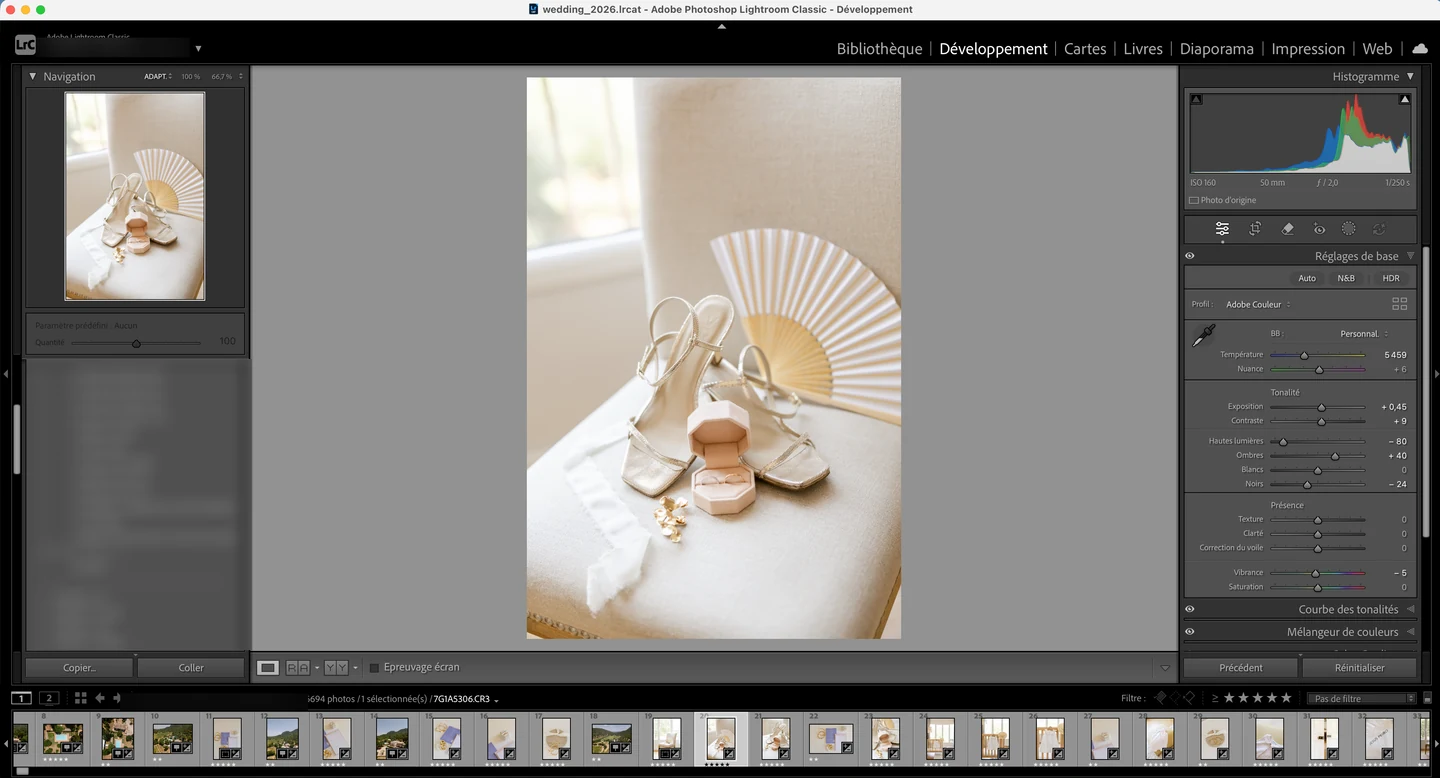Open the toolbar content dropdown triangle
The height and width of the screenshot is (778, 1440).
point(1164,668)
